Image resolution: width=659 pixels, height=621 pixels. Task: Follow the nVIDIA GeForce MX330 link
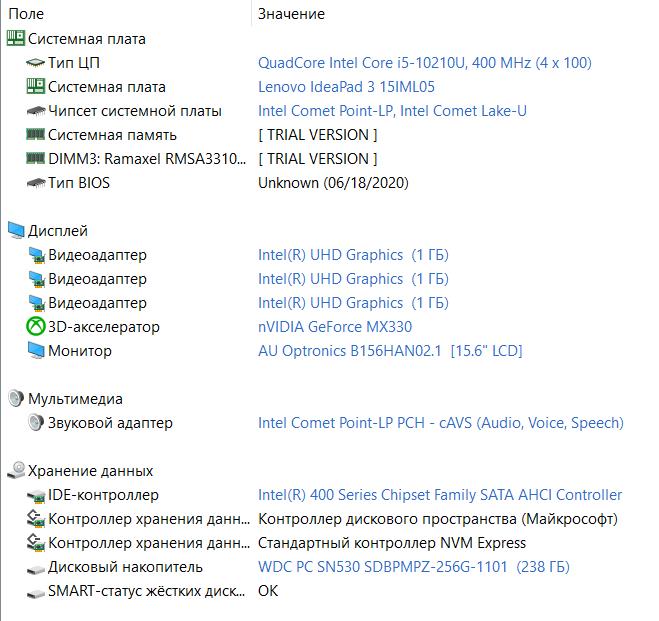pos(335,327)
